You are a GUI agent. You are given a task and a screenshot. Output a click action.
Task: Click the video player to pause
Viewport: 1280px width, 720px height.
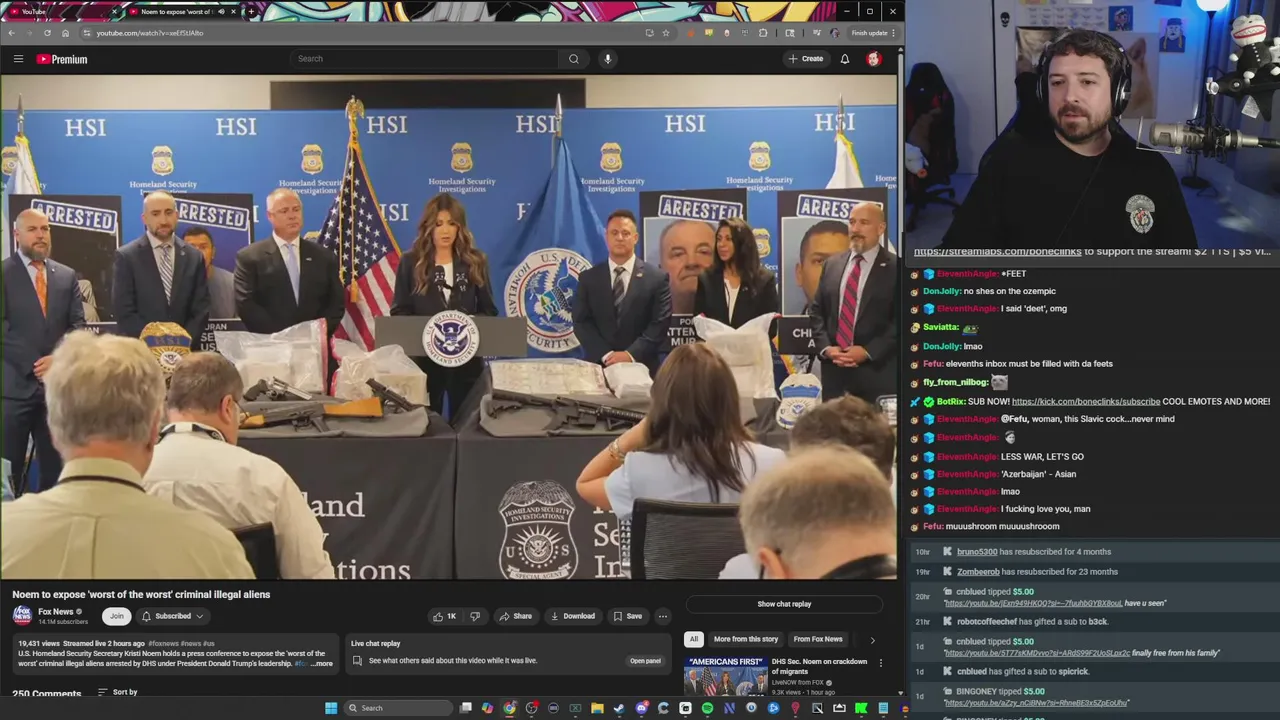pos(449,327)
